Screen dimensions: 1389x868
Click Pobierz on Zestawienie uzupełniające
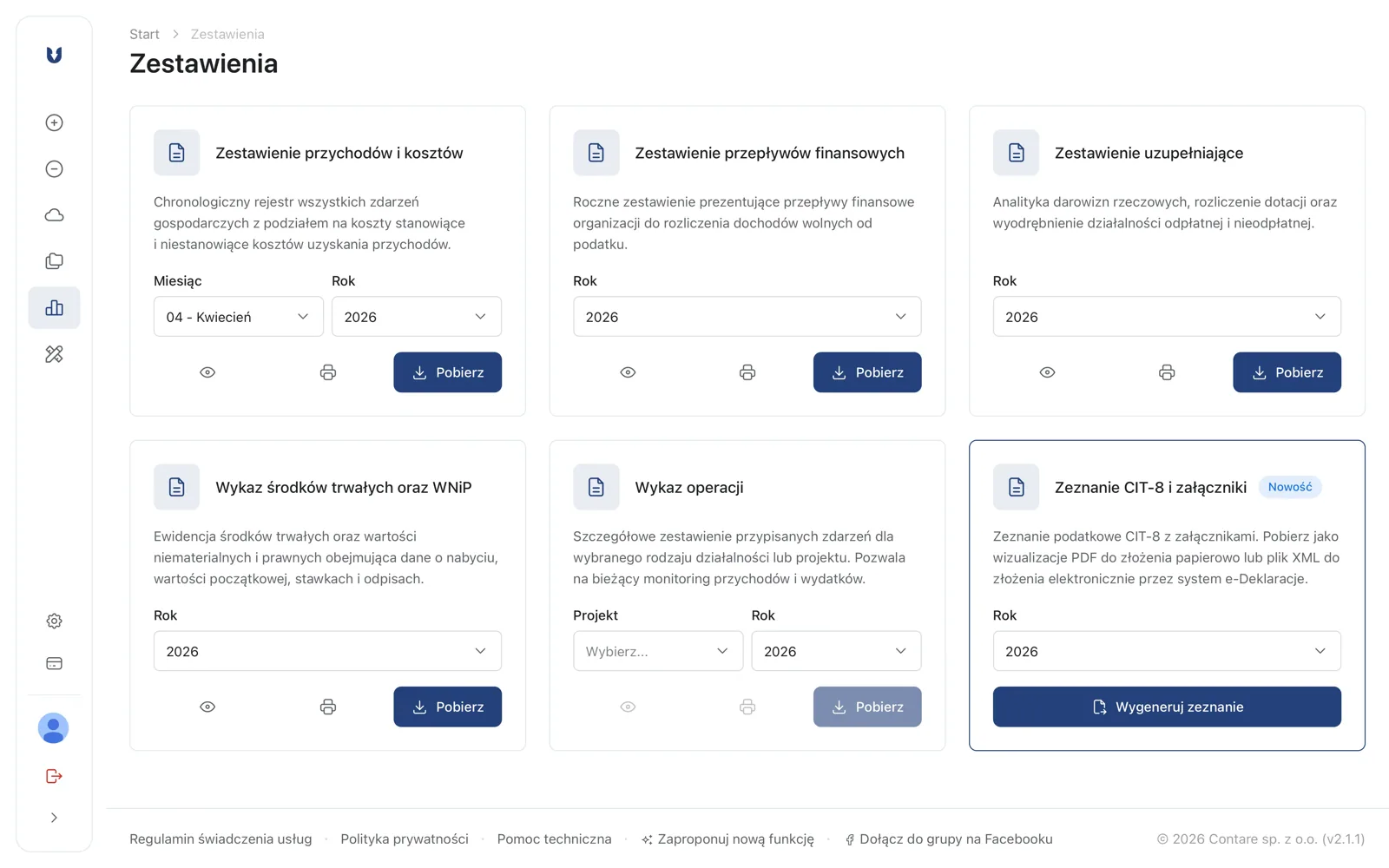pyautogui.click(x=1287, y=372)
